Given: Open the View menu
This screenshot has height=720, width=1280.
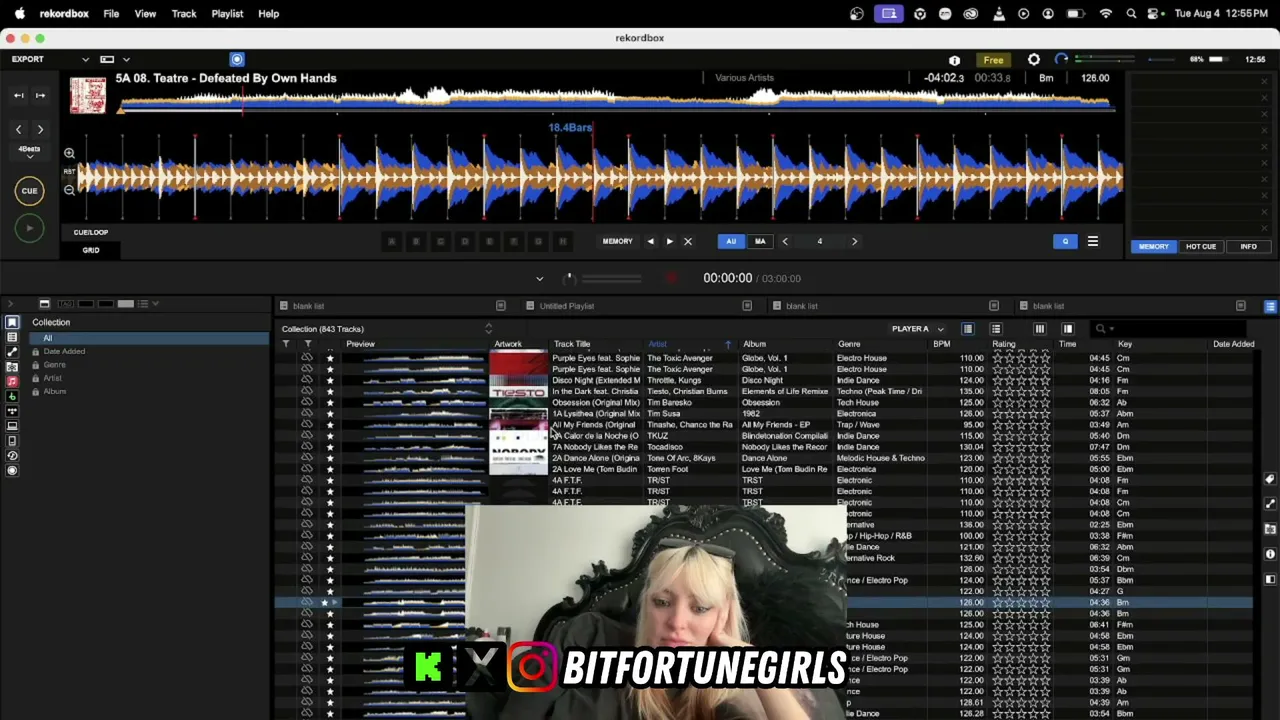Looking at the screenshot, I should coord(145,14).
